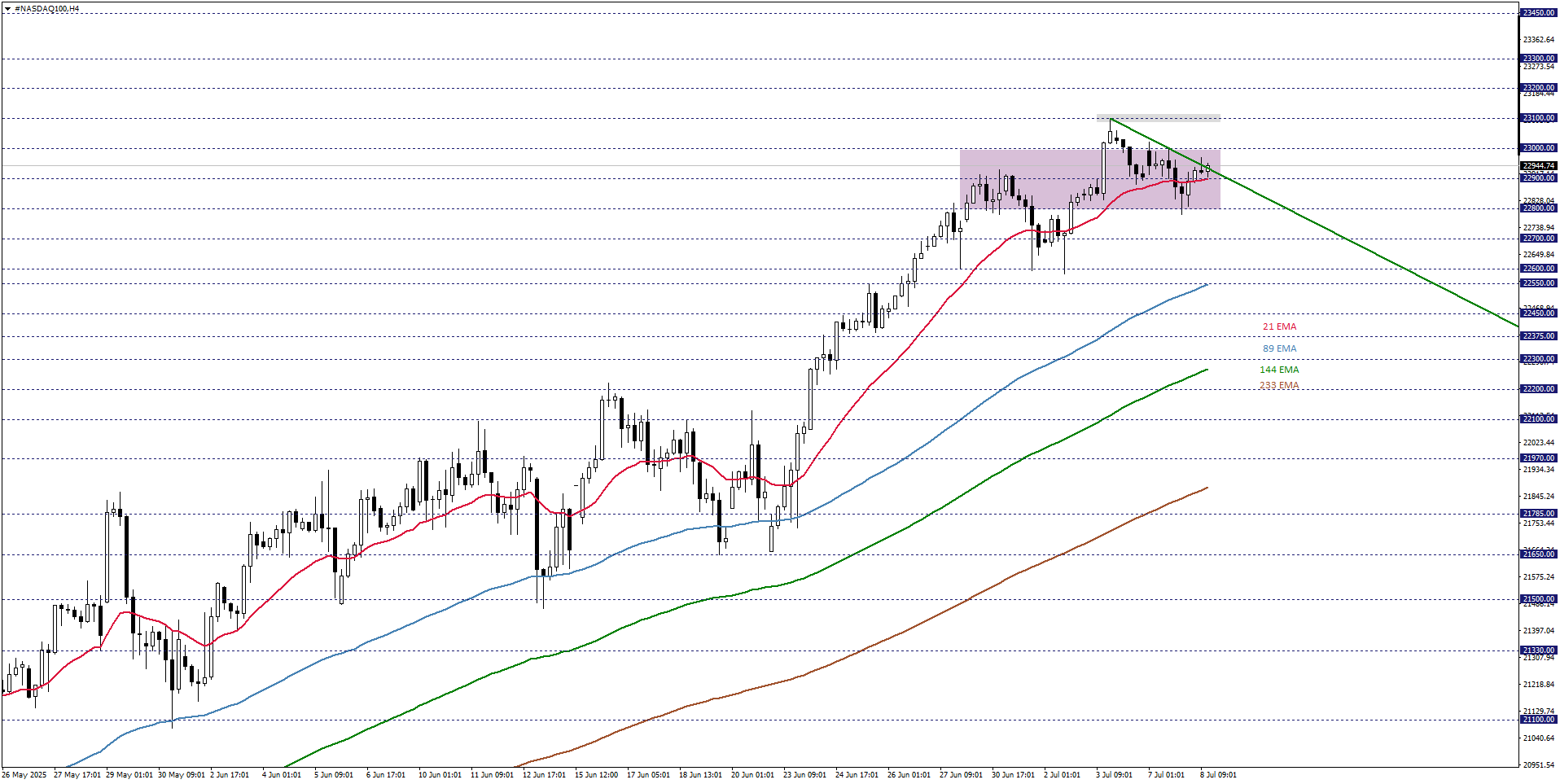The height and width of the screenshot is (784, 1560).
Task: Click the 22700.00 price level label
Action: click(x=1539, y=239)
